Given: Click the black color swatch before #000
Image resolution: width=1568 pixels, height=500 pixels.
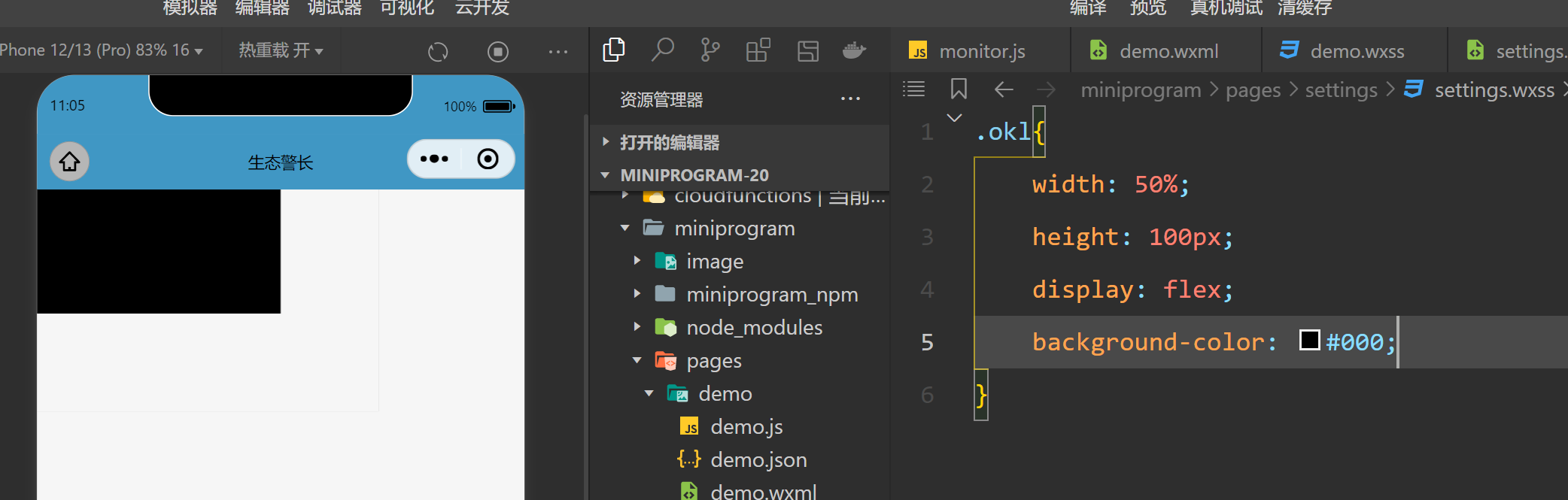Looking at the screenshot, I should point(1310,341).
